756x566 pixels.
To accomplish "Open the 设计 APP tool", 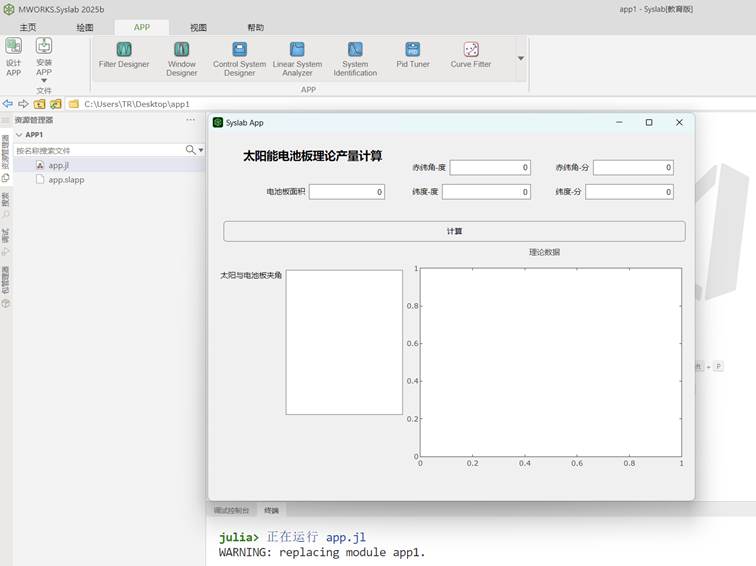I will point(14,57).
